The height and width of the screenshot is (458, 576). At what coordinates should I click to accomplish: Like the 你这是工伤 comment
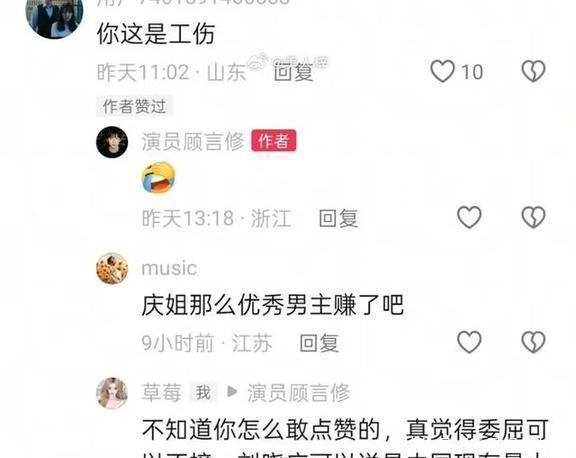442,71
